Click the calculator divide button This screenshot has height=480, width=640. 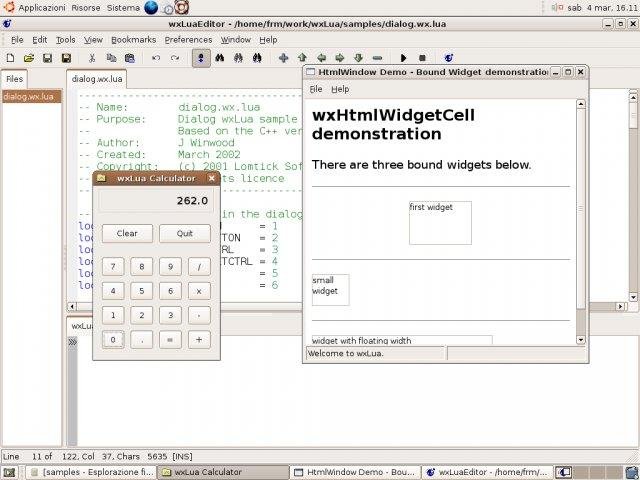tap(199, 267)
